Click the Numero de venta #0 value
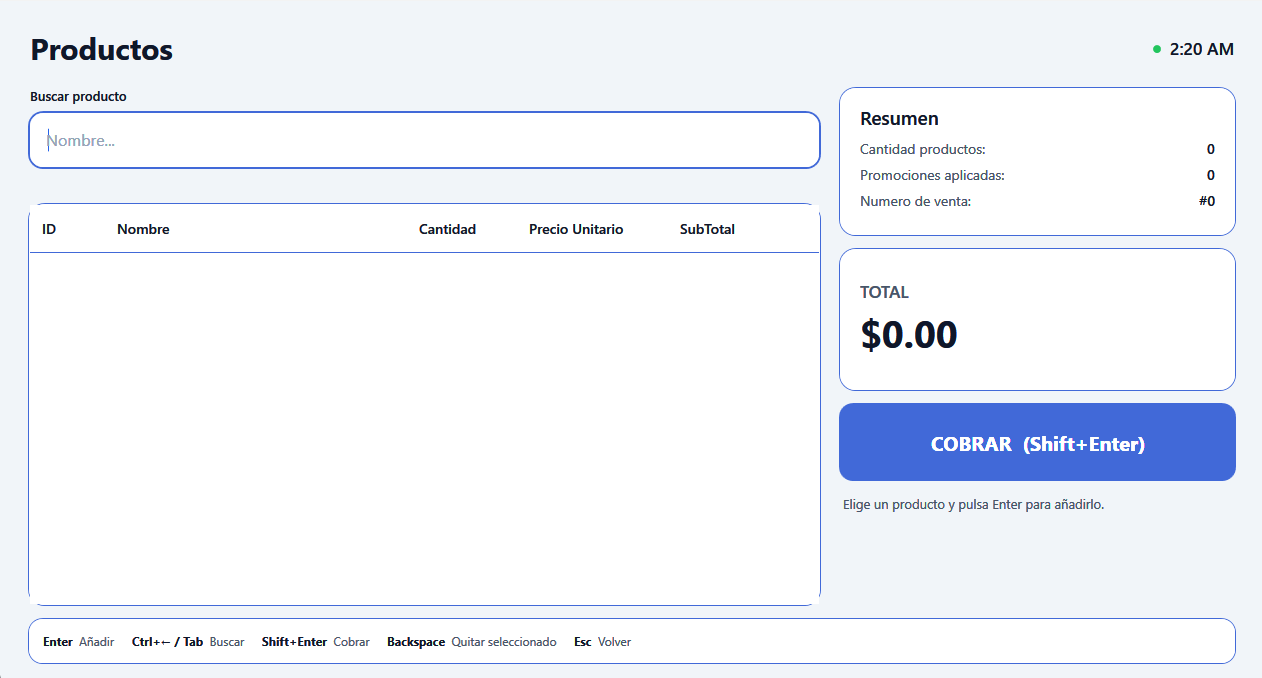Screen dimensions: 1262x678 tap(1207, 201)
